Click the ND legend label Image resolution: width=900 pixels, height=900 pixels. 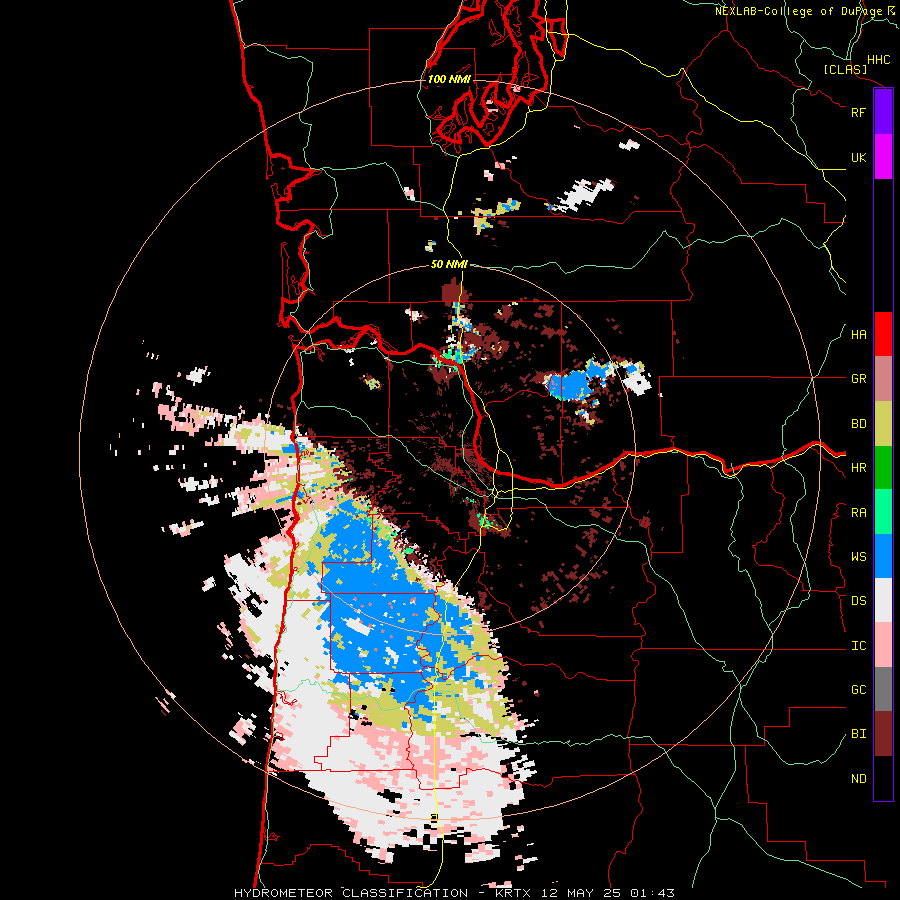click(x=858, y=779)
